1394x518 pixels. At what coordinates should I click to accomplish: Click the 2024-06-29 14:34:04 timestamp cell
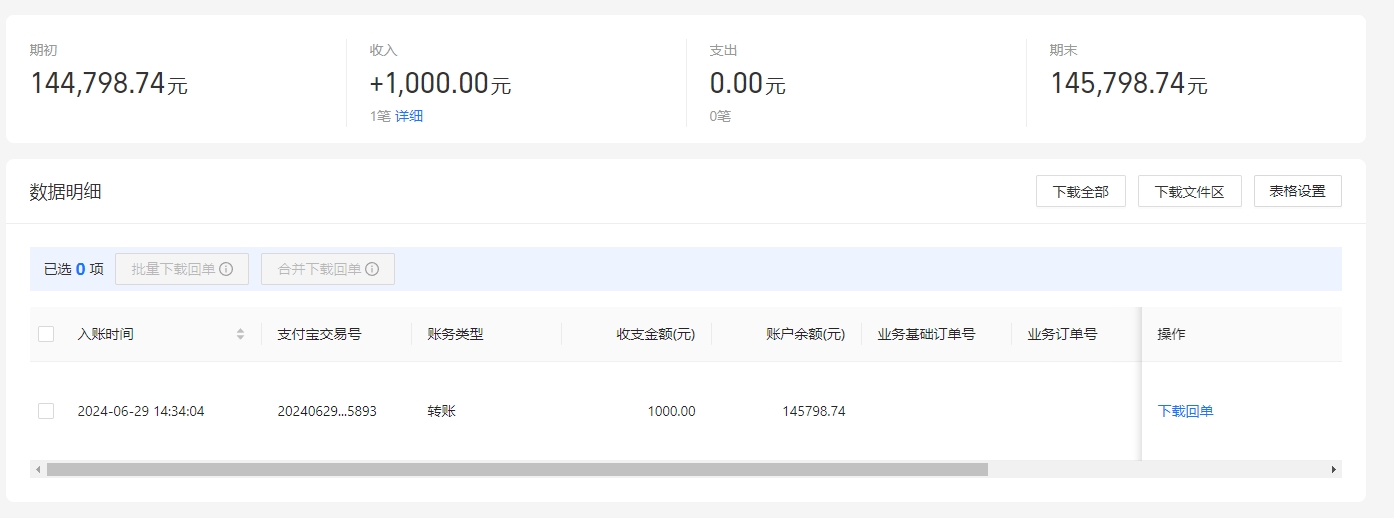[x=141, y=411]
